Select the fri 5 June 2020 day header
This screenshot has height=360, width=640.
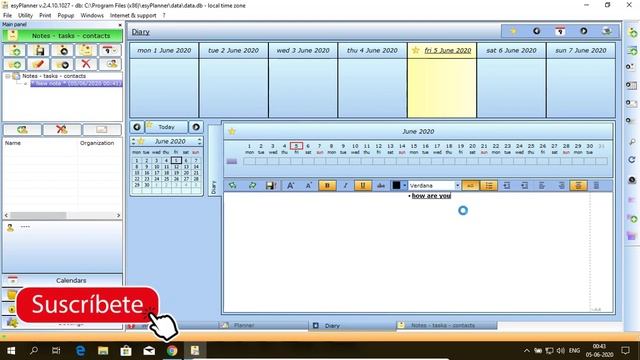tap(442, 50)
